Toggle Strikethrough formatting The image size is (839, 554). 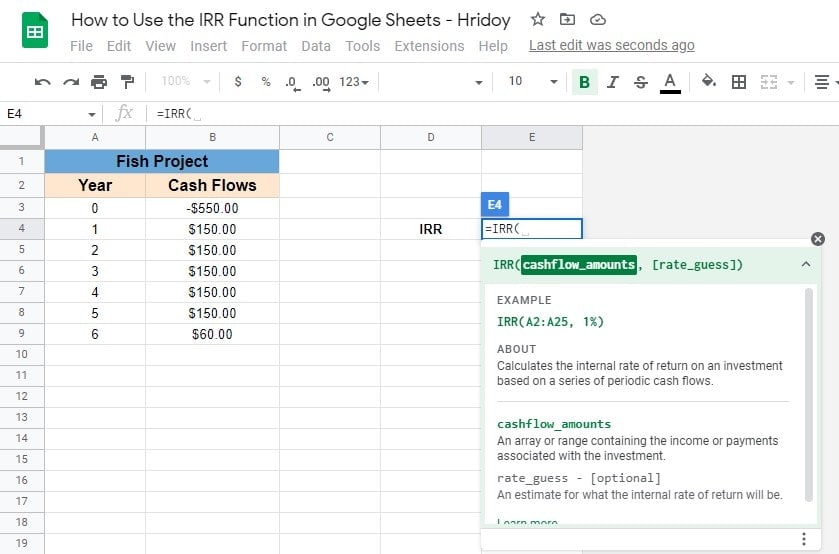(640, 82)
